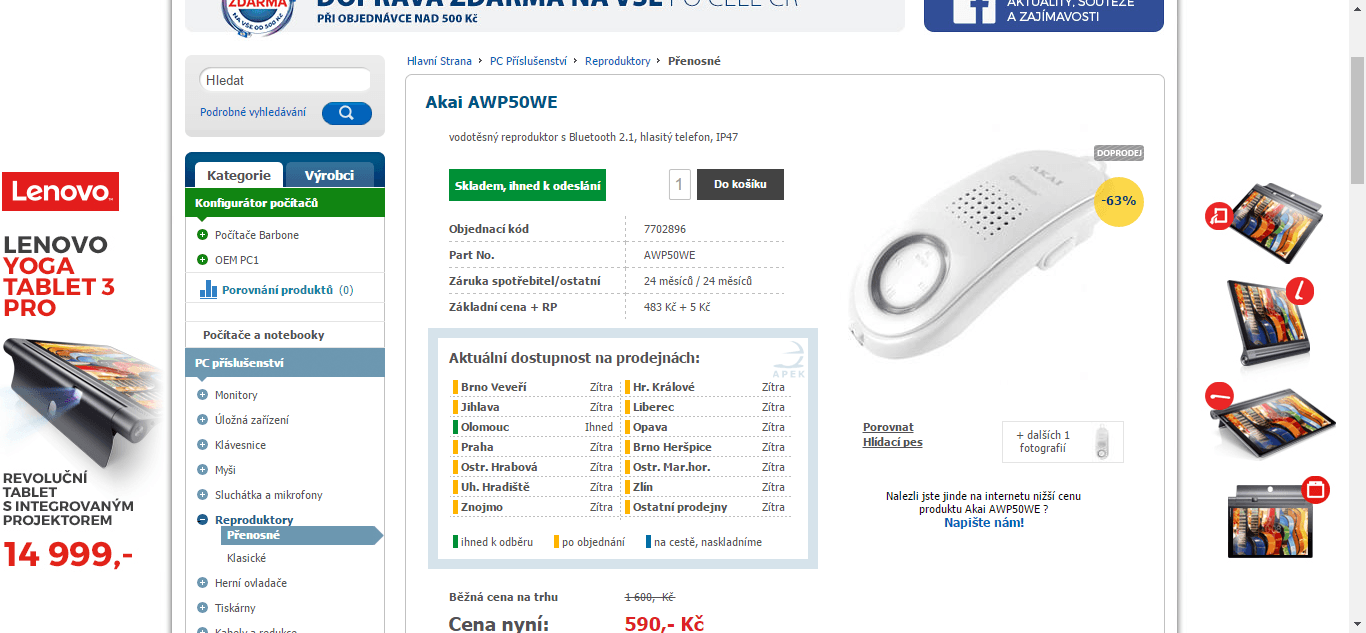Click the Brno Heršpice store row

point(706,447)
